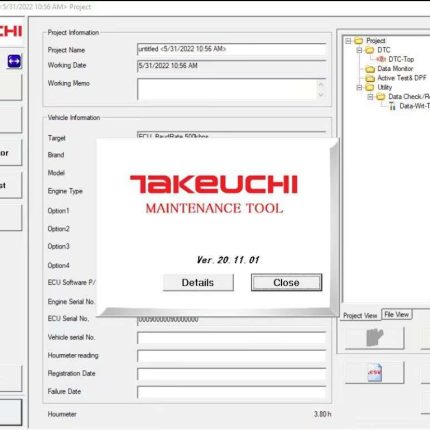
Task: Switch to the File View tab
Action: (396, 314)
